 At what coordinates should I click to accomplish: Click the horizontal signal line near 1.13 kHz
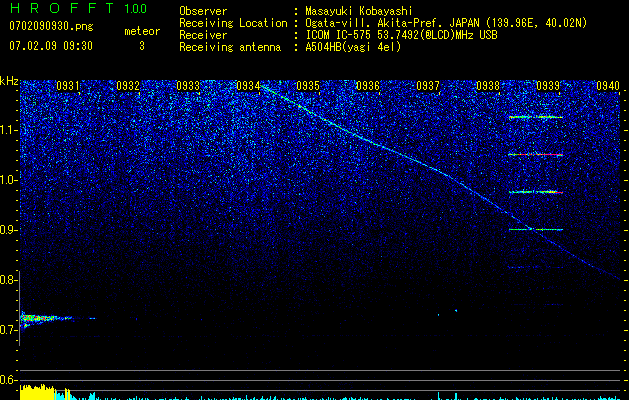pyautogui.click(x=536, y=117)
